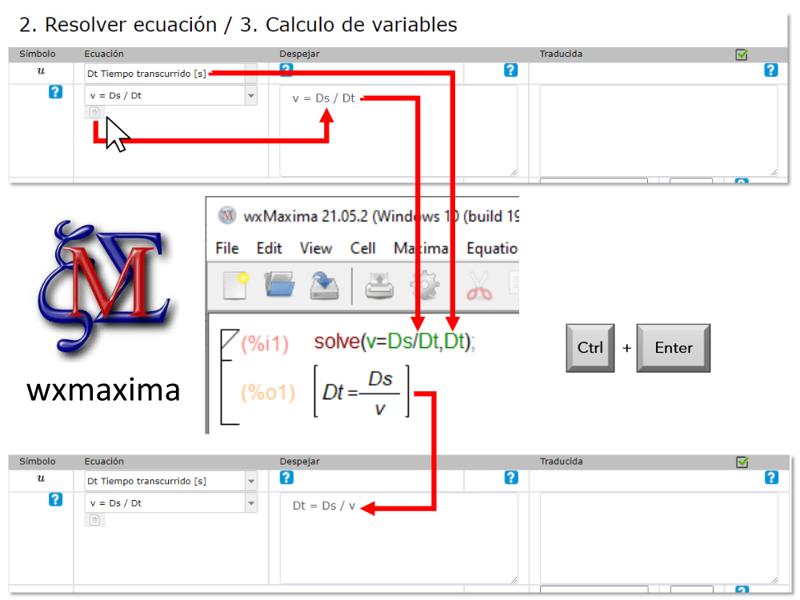800x600 pixels.
Task: Click the Enter key button
Action: tap(673, 348)
